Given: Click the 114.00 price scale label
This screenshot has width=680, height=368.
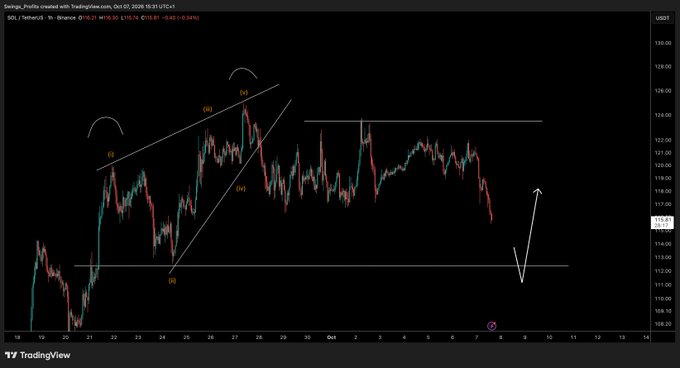Looking at the screenshot, I should pyautogui.click(x=663, y=244).
